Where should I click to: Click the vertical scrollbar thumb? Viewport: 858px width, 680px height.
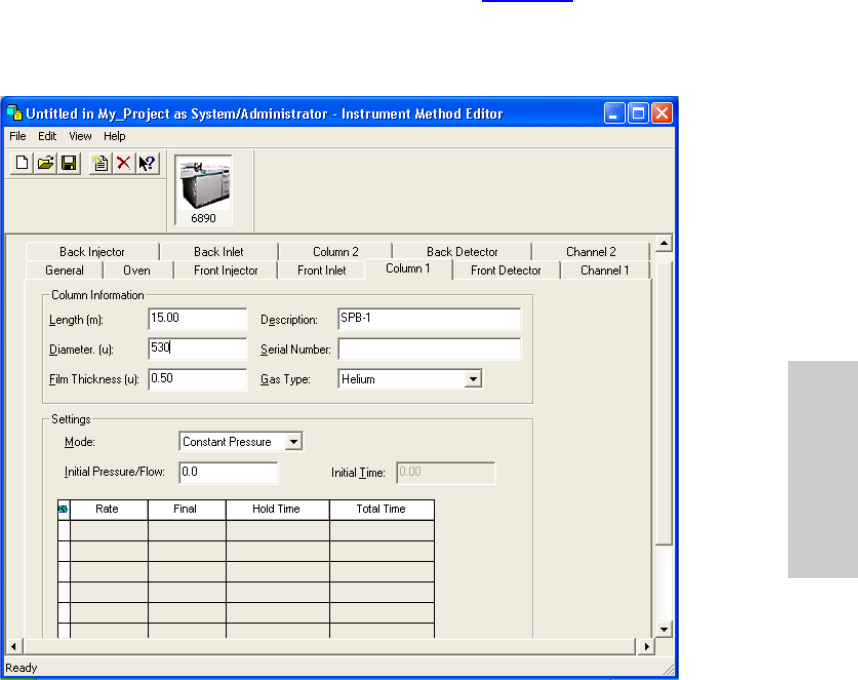tap(664, 404)
